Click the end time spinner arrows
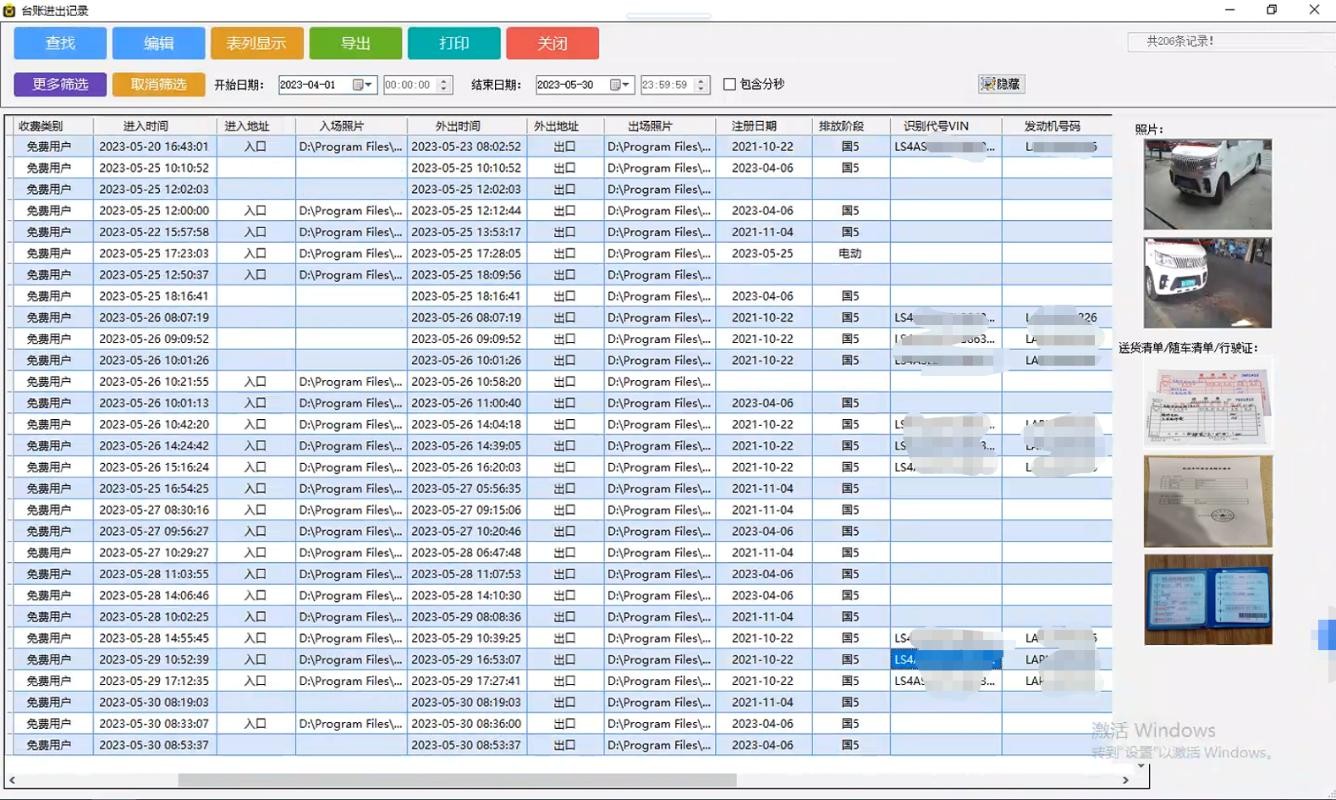Screen dimensions: 1336x800 tap(702, 86)
